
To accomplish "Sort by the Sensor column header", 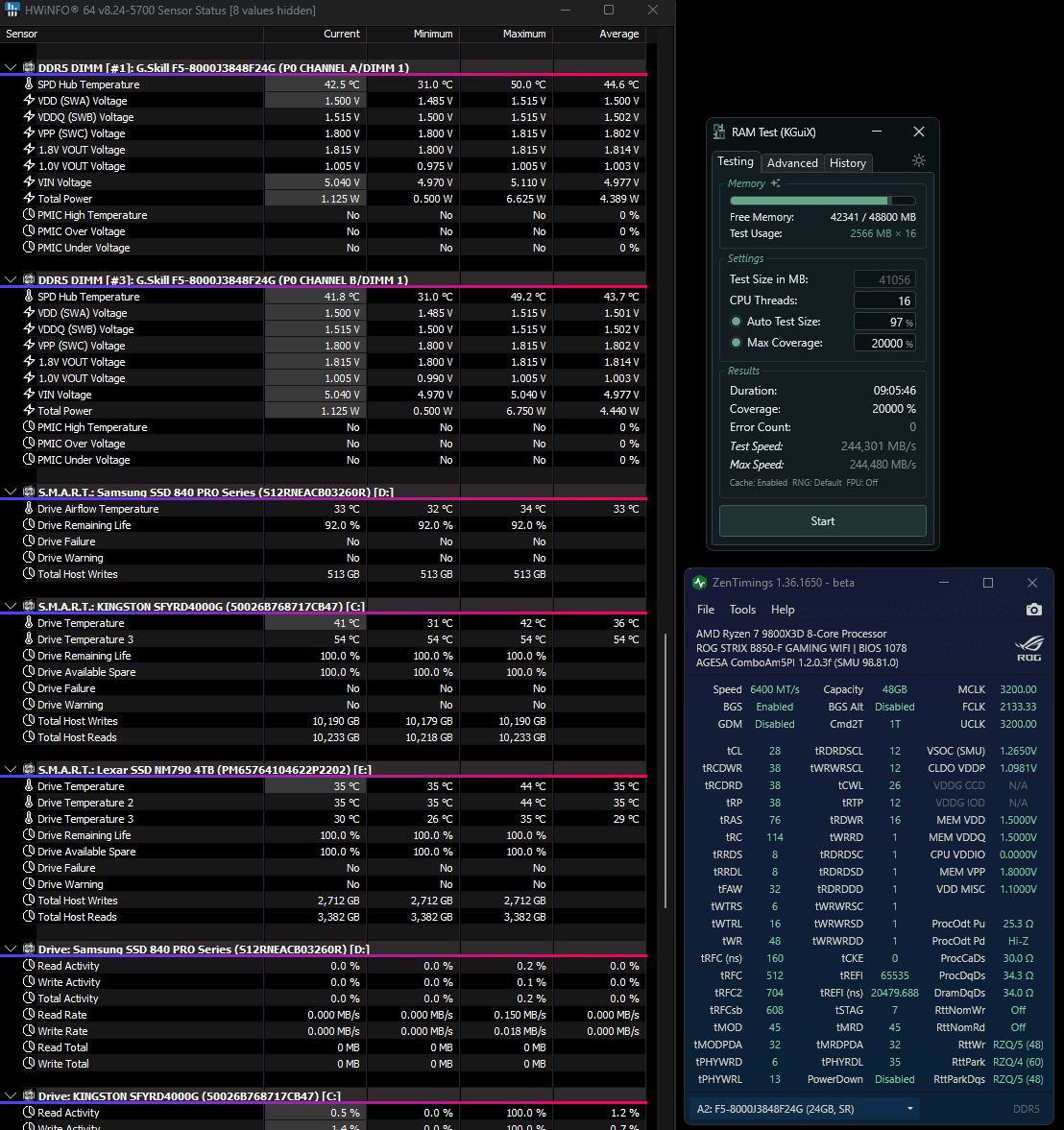I will click(132, 34).
